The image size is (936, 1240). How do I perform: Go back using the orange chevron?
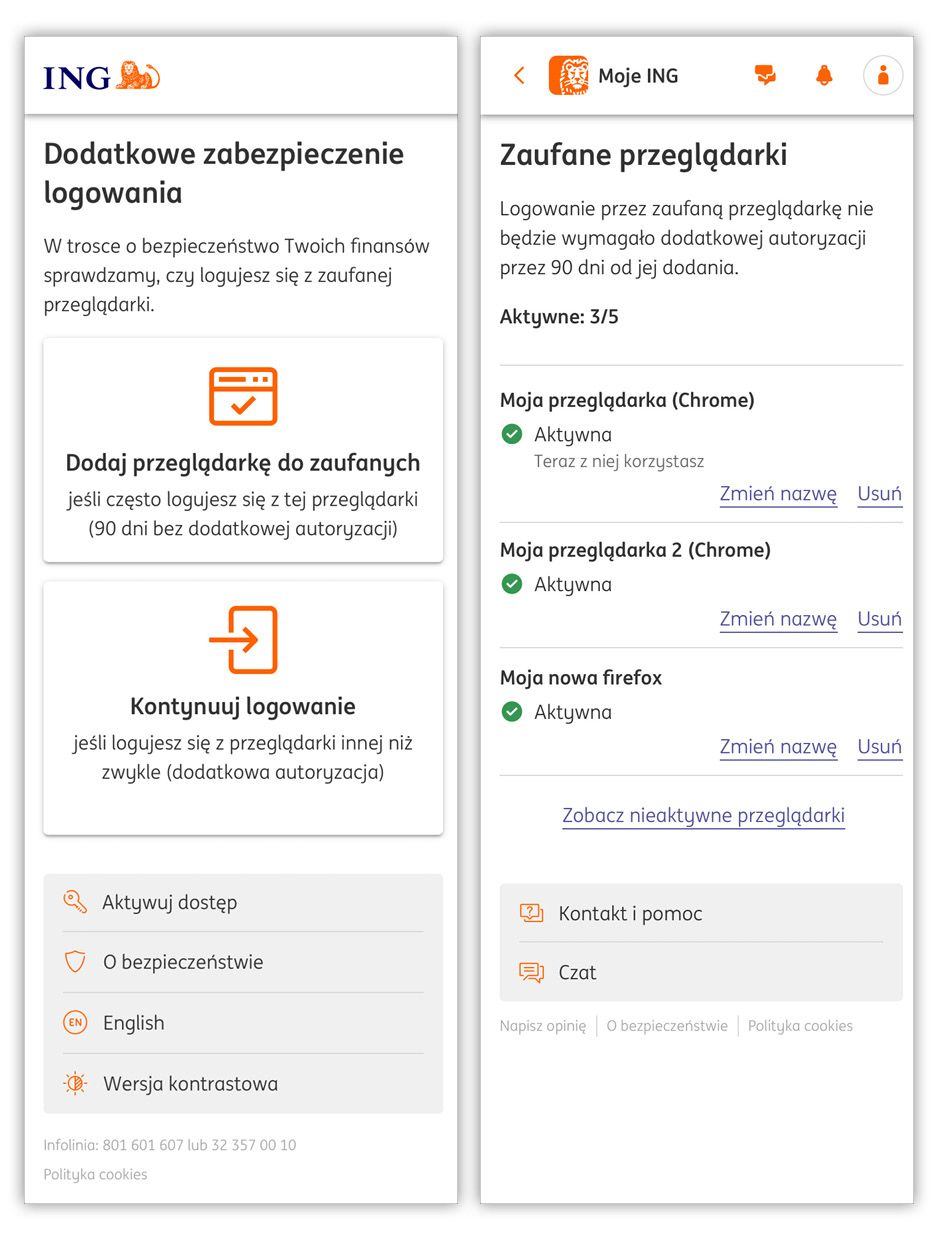[519, 75]
